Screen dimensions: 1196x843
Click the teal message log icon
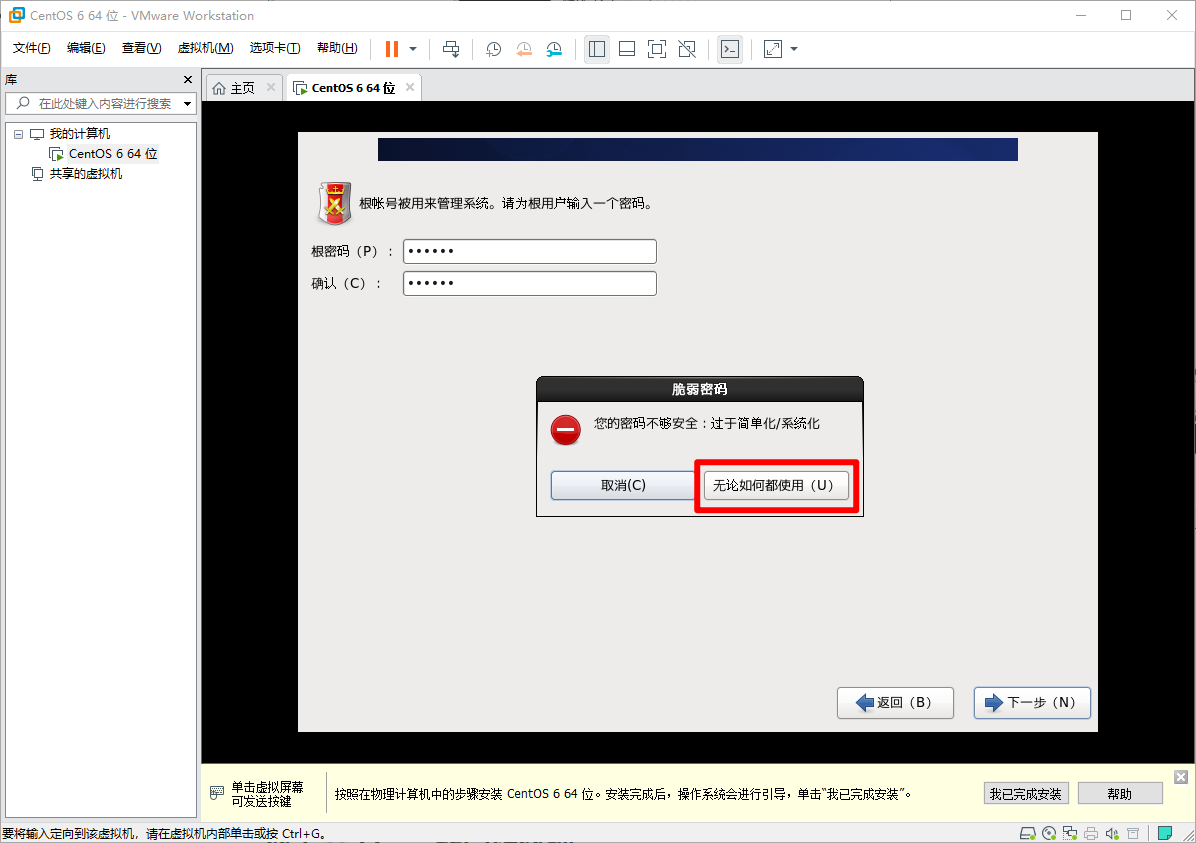[x=1165, y=833]
